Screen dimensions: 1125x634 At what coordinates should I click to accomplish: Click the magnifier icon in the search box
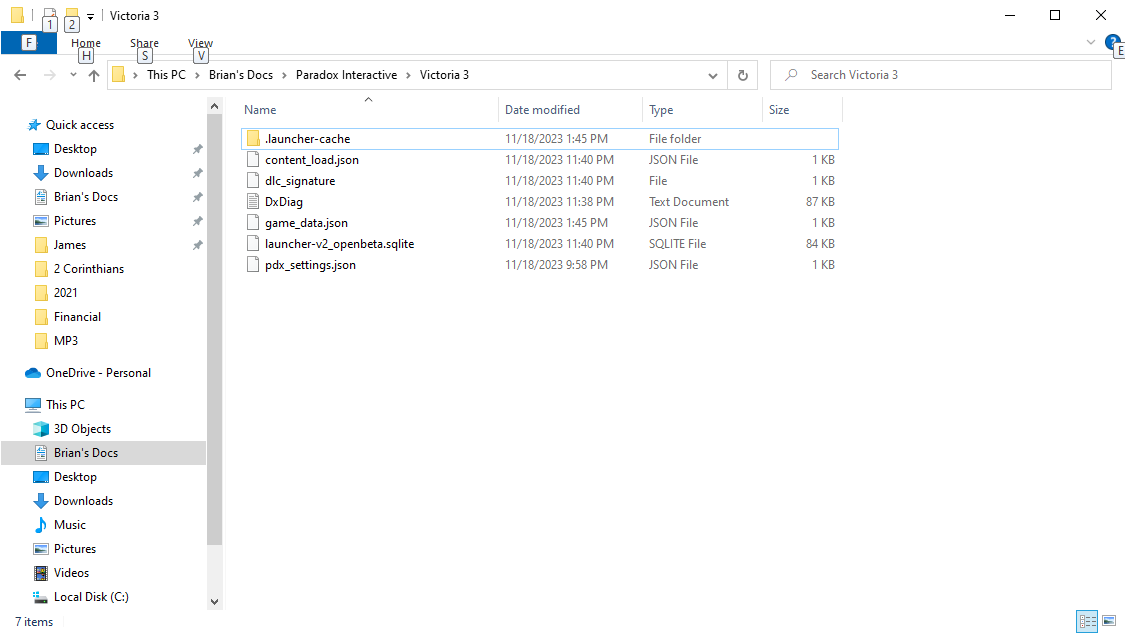click(x=791, y=75)
